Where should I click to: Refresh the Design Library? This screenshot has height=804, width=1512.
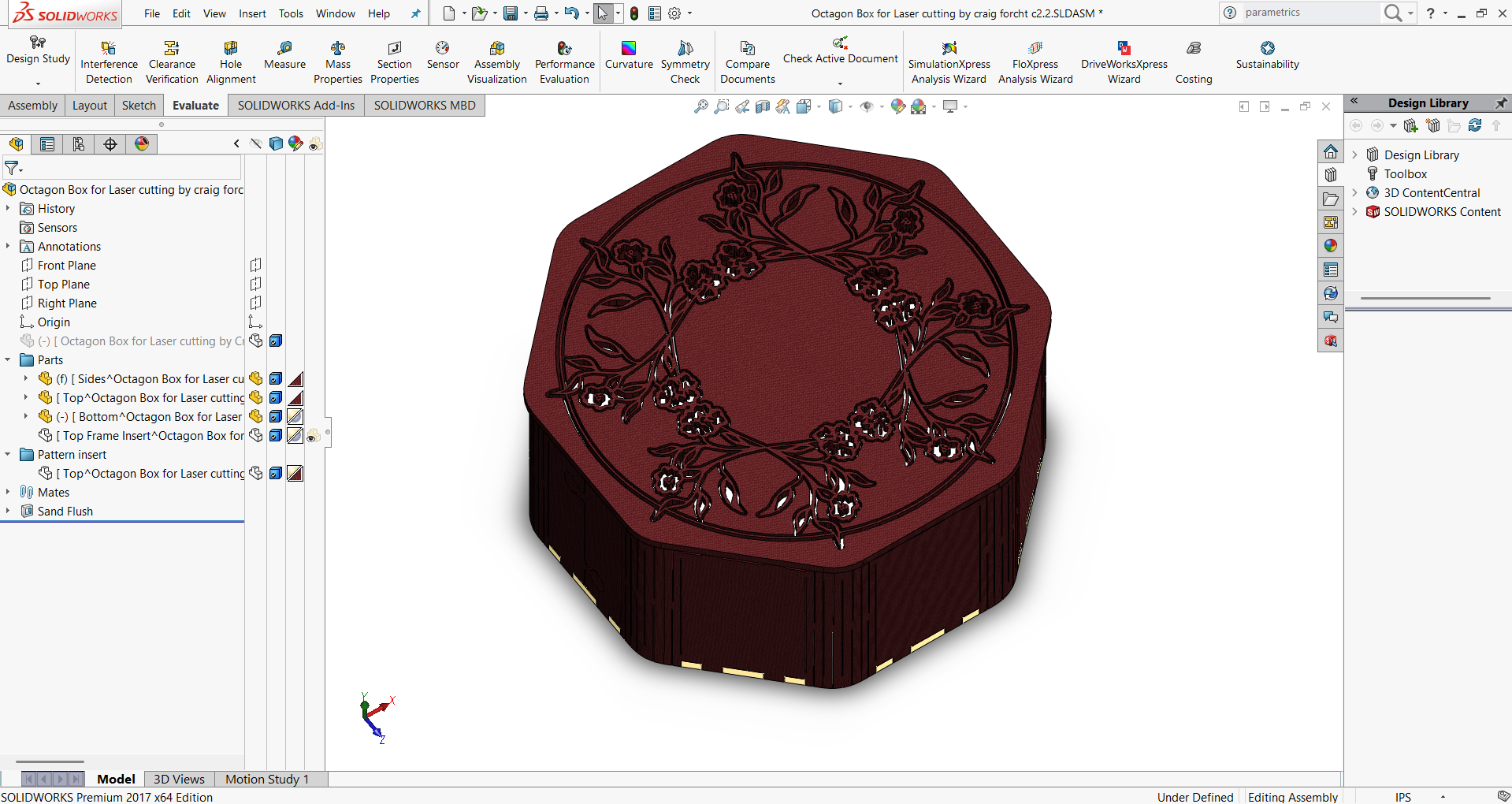click(1475, 125)
